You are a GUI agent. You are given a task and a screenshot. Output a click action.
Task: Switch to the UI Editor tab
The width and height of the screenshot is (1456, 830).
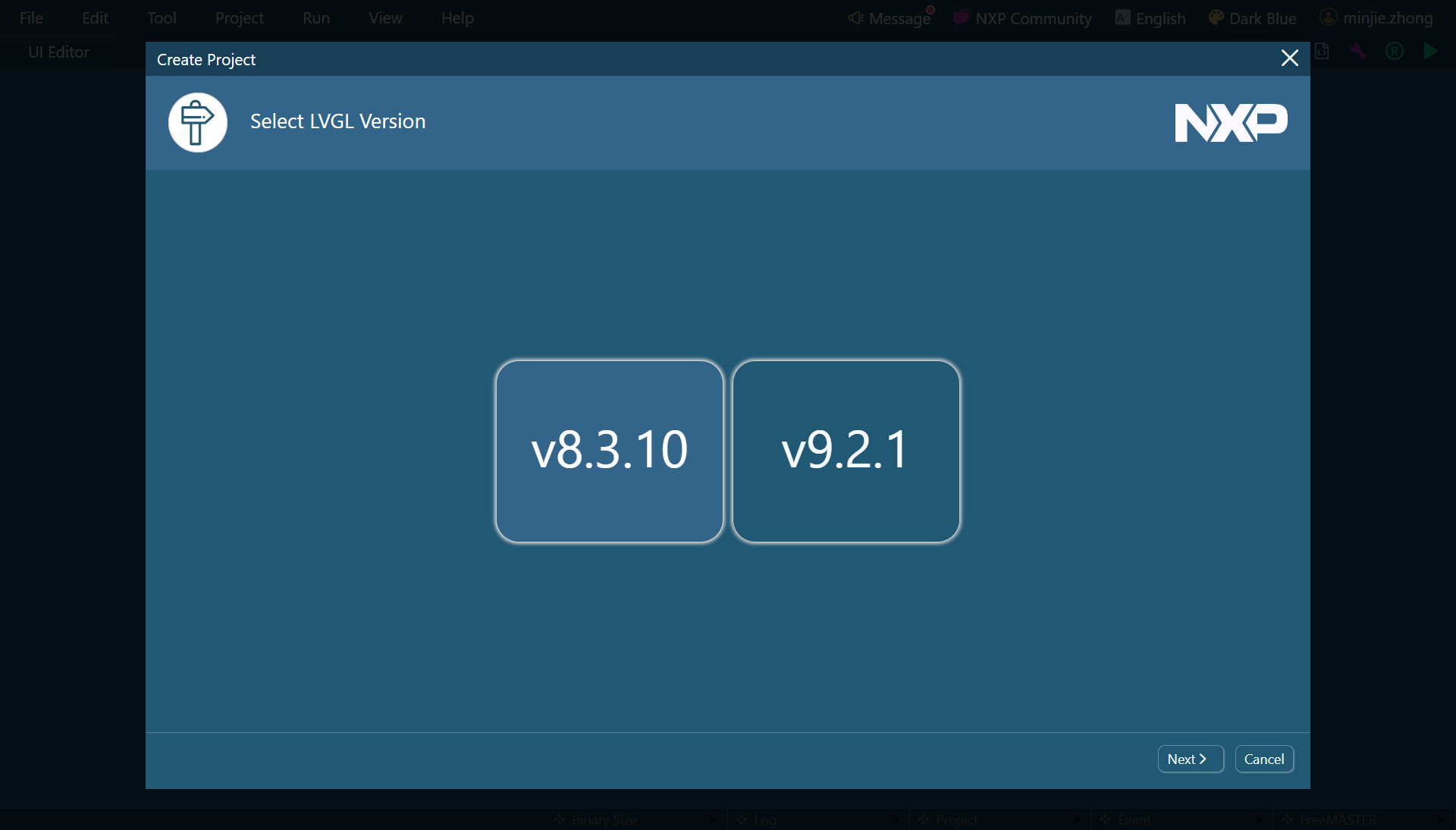(x=58, y=52)
